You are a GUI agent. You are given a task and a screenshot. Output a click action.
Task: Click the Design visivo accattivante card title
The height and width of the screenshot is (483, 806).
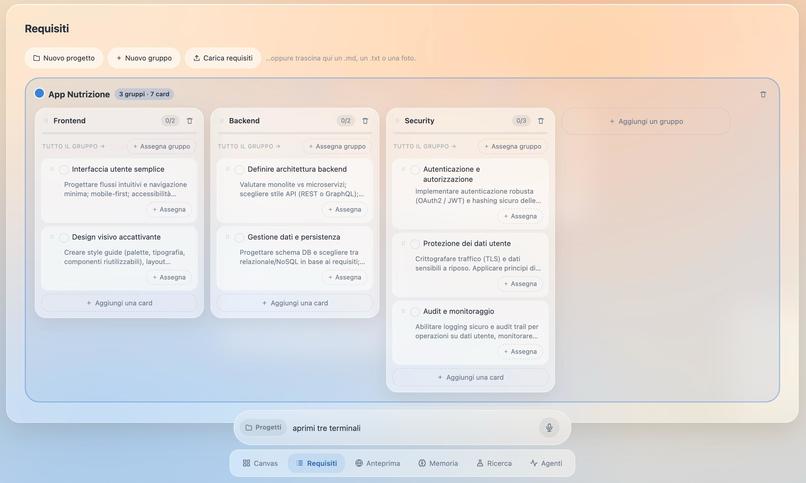coord(116,237)
